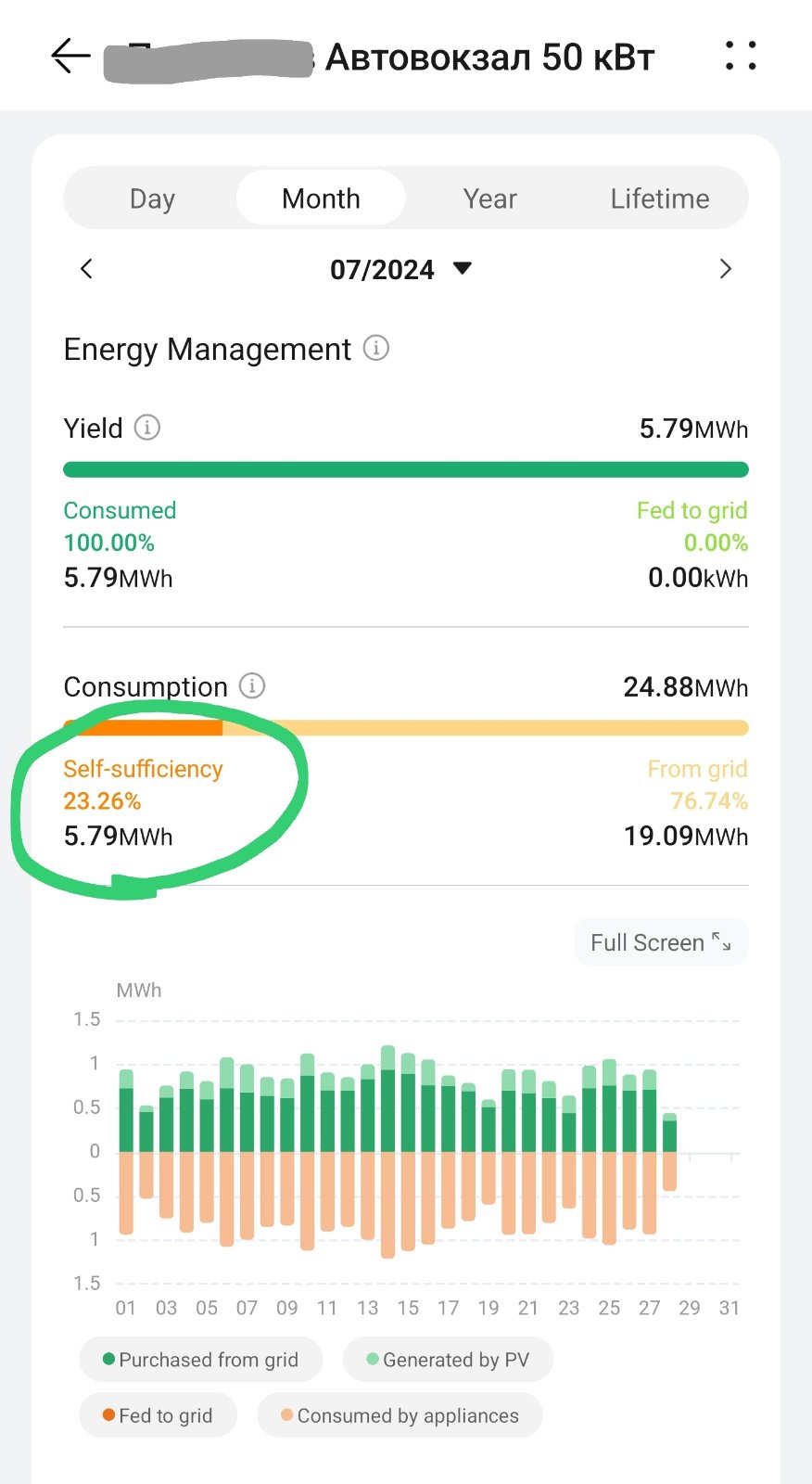Toggle Fed to grid legend series
Viewport: 812px width, 1484px height.
[x=158, y=1415]
